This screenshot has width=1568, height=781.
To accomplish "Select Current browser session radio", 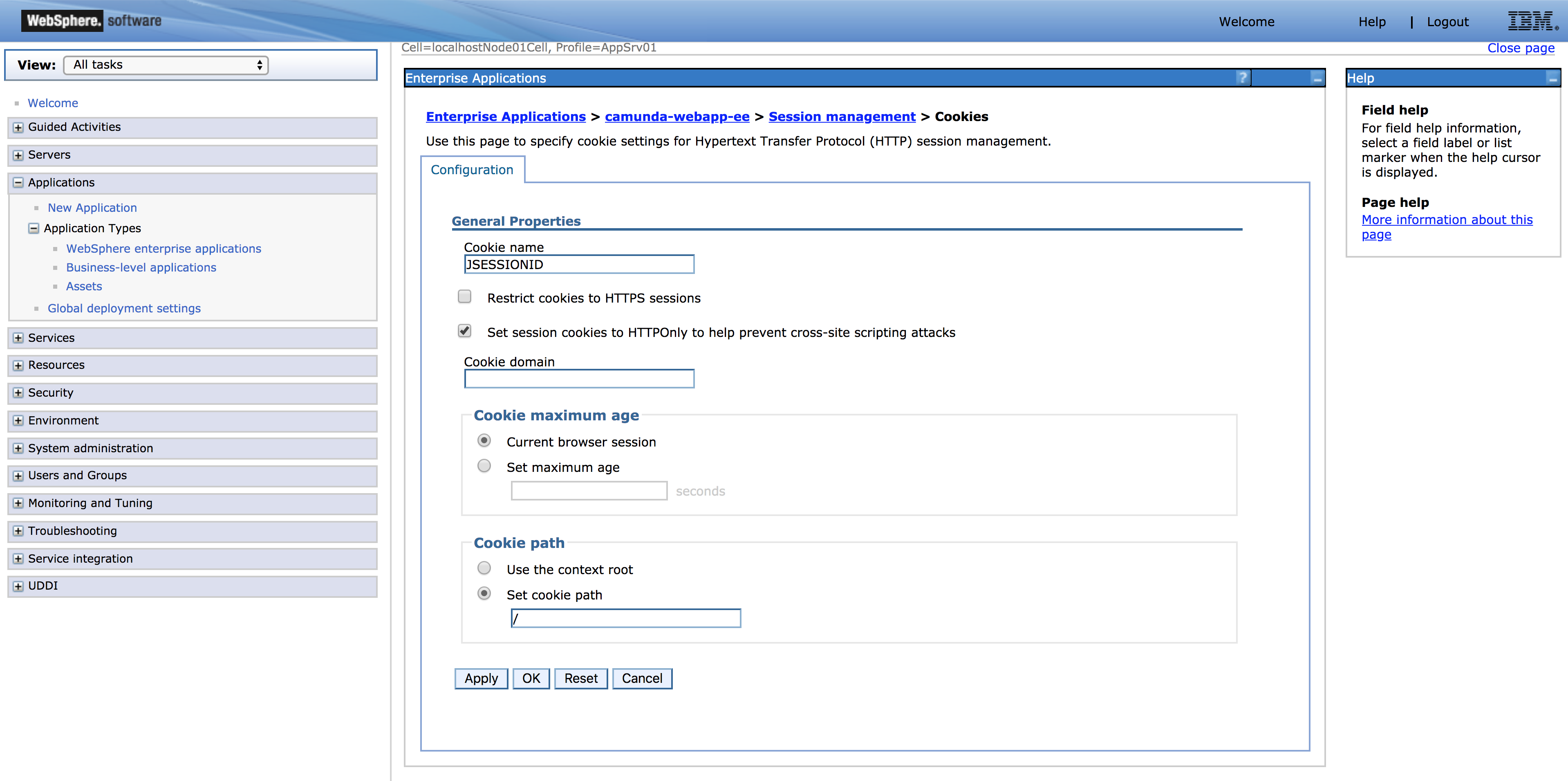I will pos(484,441).
